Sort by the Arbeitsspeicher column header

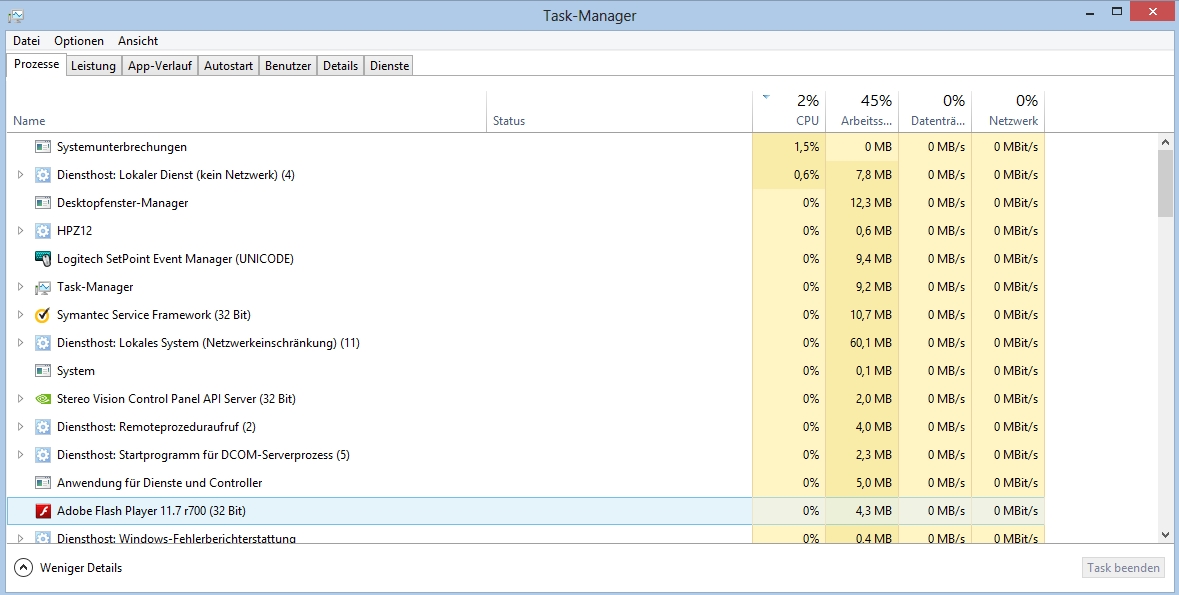[862, 111]
